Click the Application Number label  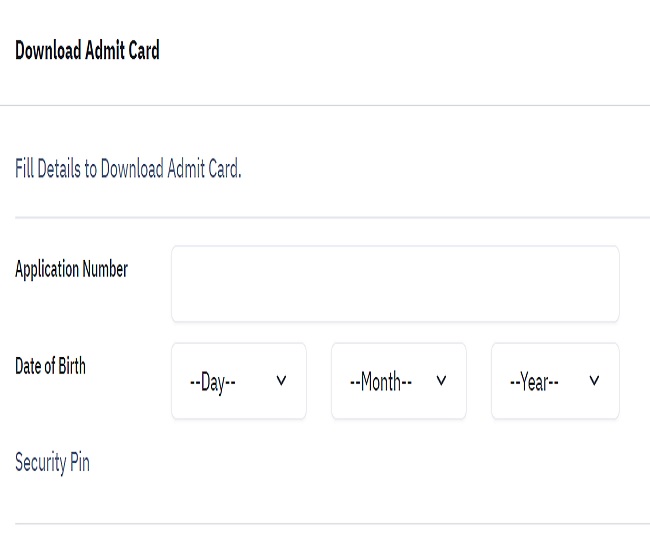pos(71,269)
